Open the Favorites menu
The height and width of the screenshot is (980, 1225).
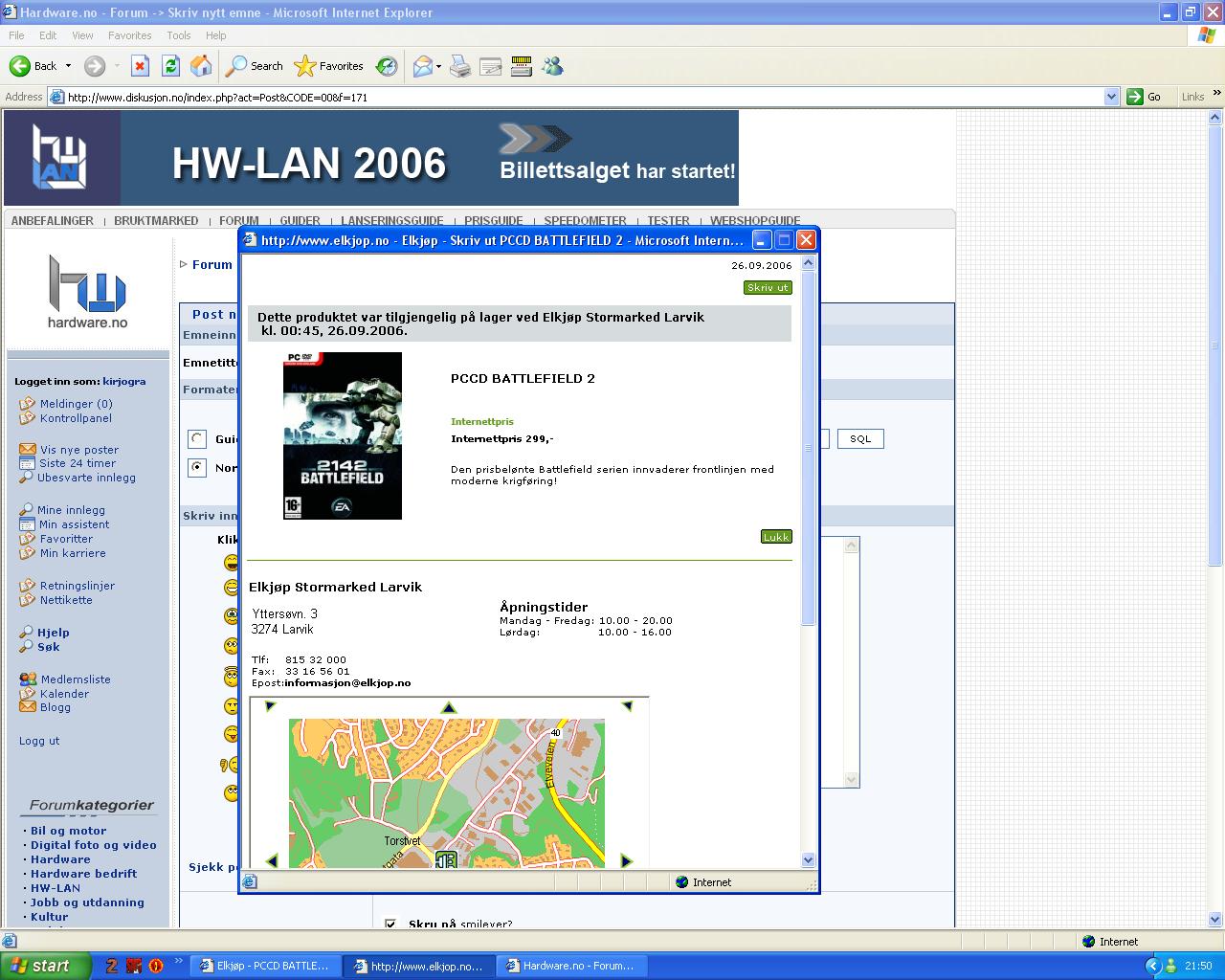[129, 35]
